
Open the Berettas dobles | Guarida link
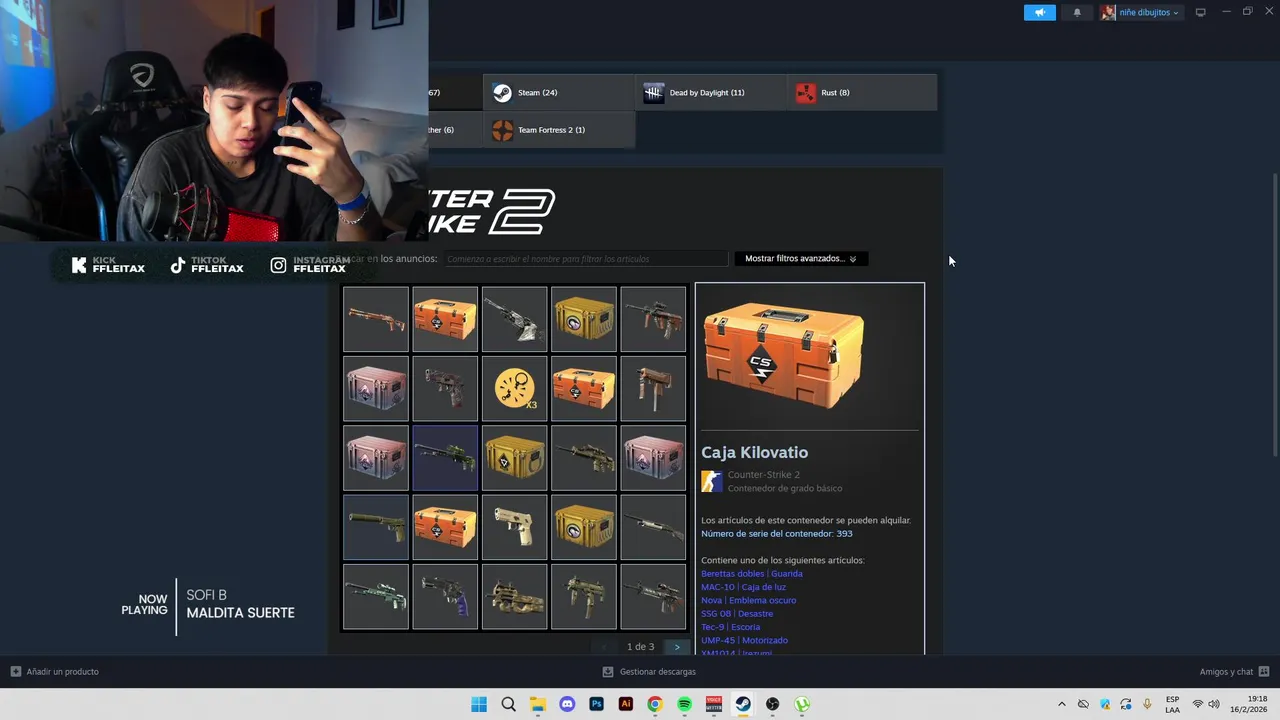point(751,574)
